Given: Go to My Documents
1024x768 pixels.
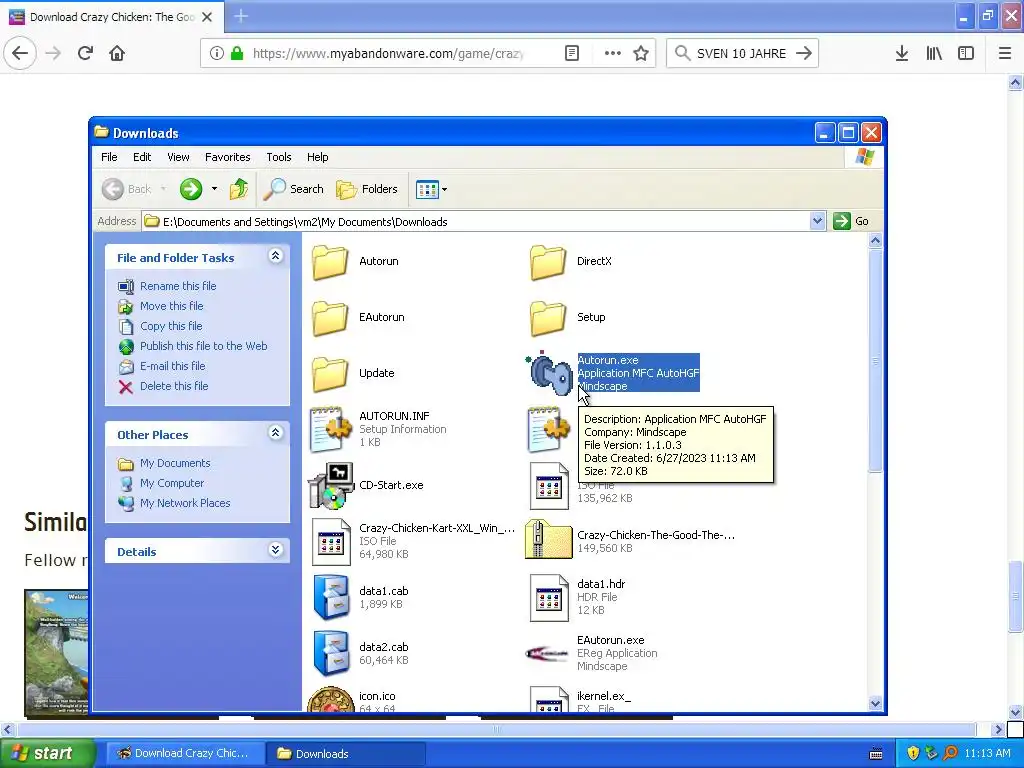Looking at the screenshot, I should [x=175, y=463].
